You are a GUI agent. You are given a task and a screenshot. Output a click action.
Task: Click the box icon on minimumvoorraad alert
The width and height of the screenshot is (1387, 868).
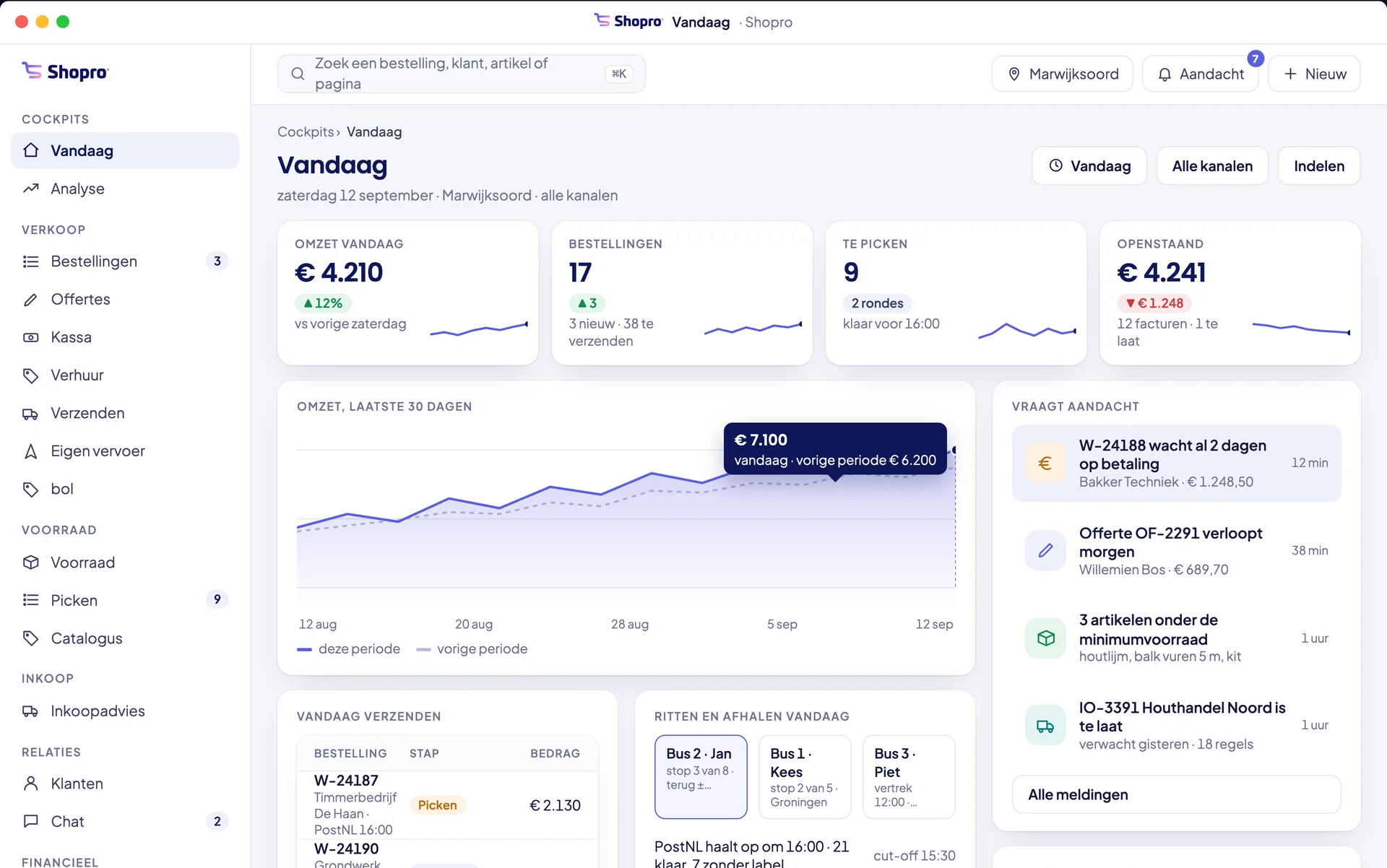click(1045, 638)
